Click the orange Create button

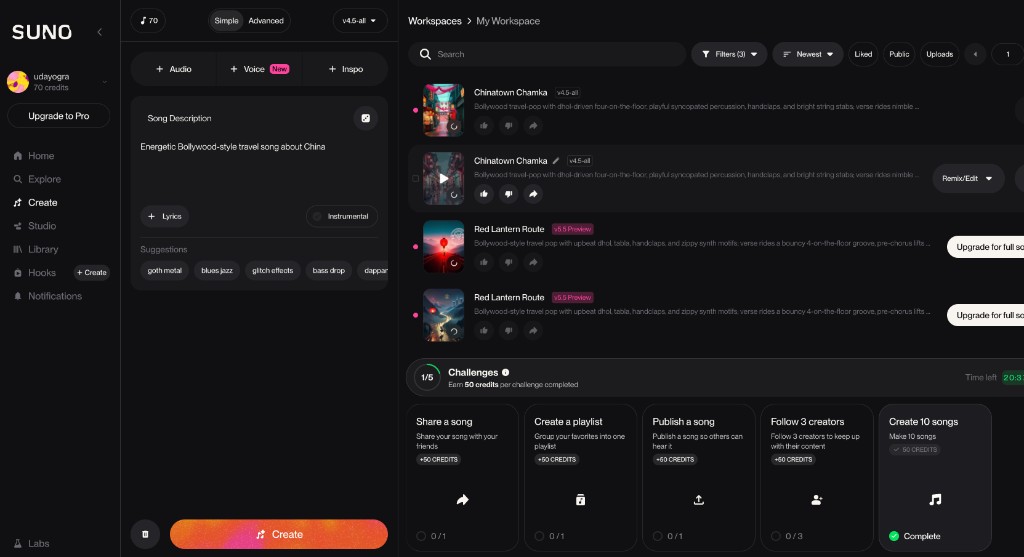point(279,534)
